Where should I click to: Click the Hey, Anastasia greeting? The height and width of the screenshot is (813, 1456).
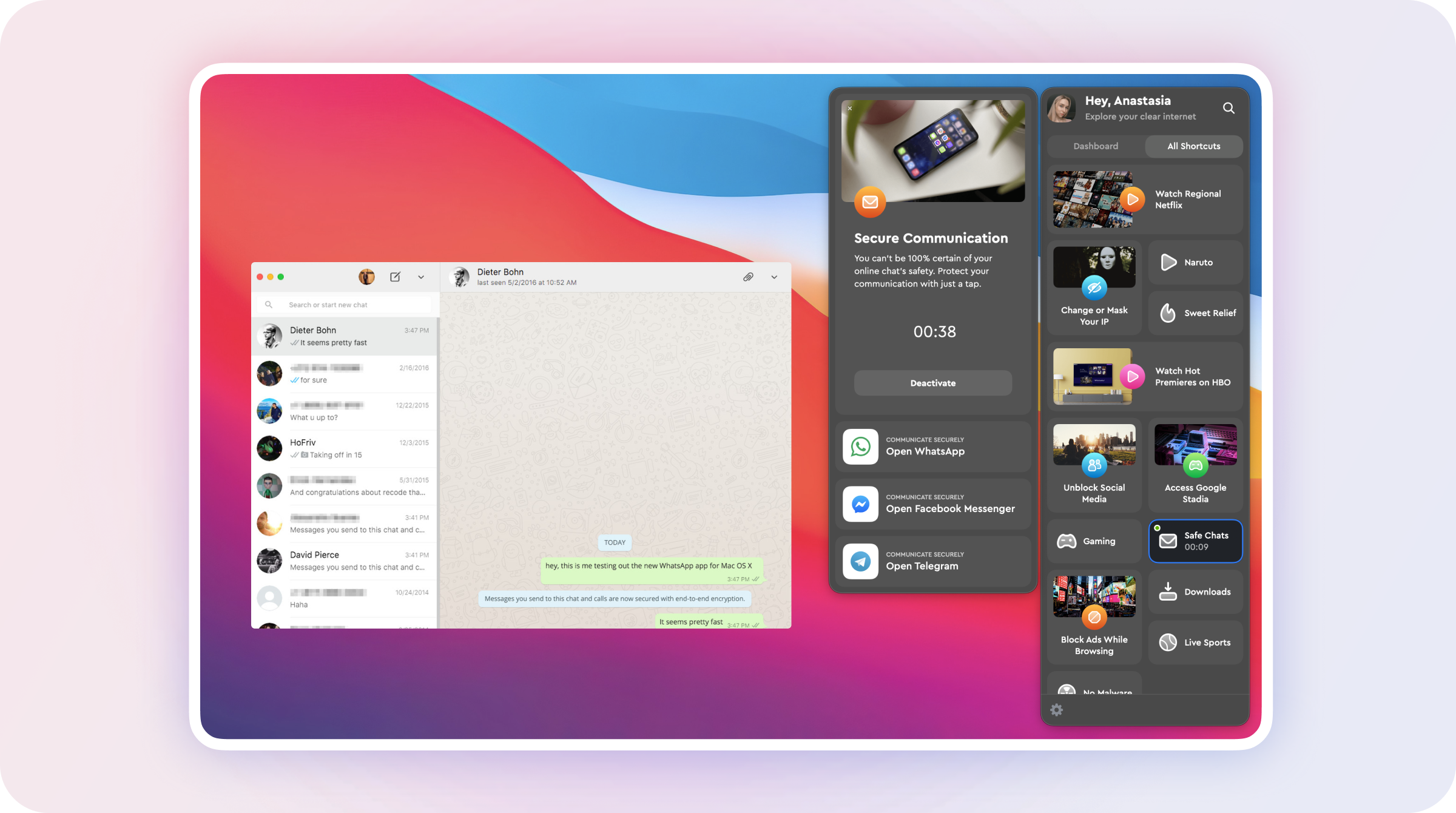[x=1128, y=101]
